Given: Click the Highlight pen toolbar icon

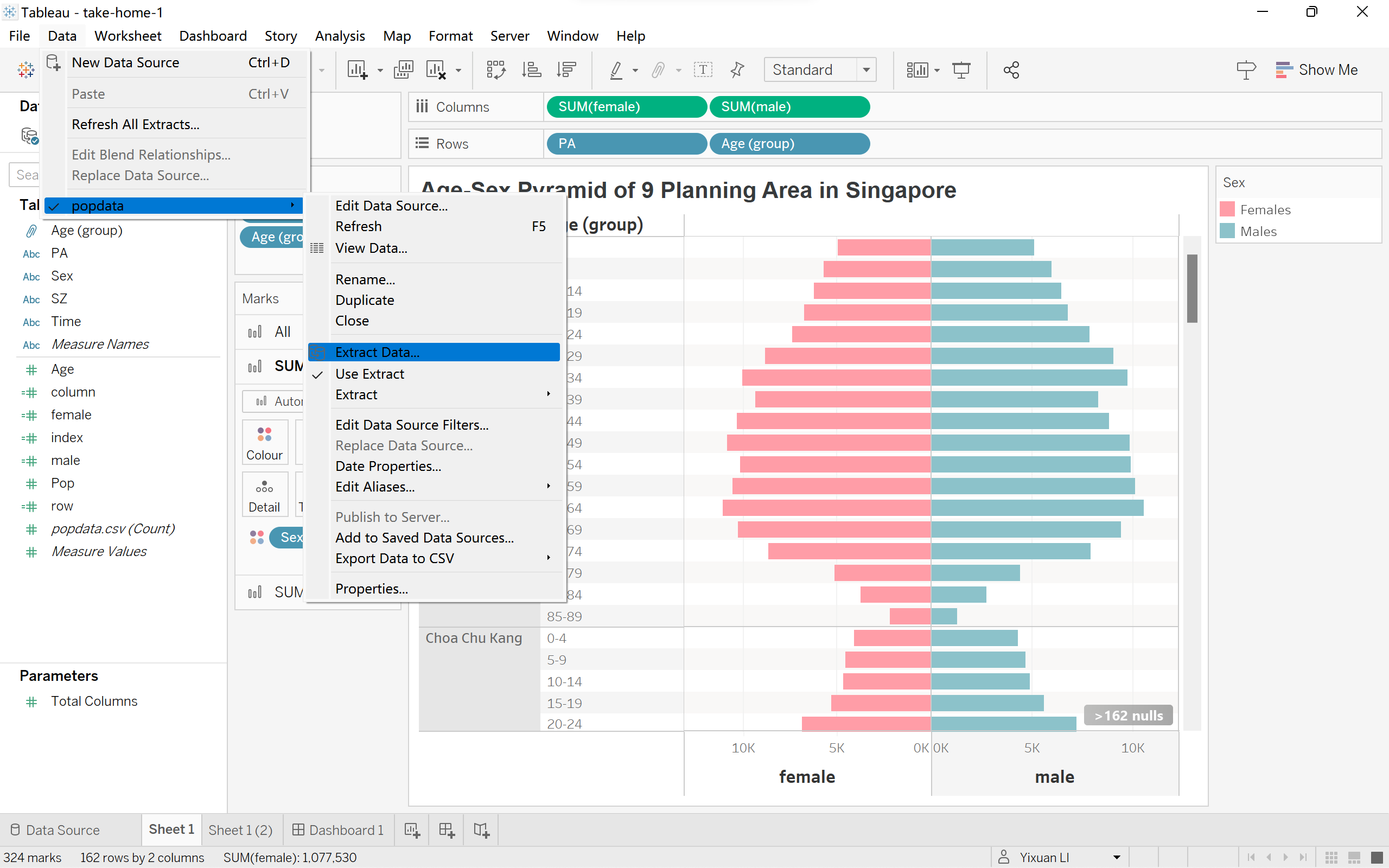Looking at the screenshot, I should (x=616, y=70).
